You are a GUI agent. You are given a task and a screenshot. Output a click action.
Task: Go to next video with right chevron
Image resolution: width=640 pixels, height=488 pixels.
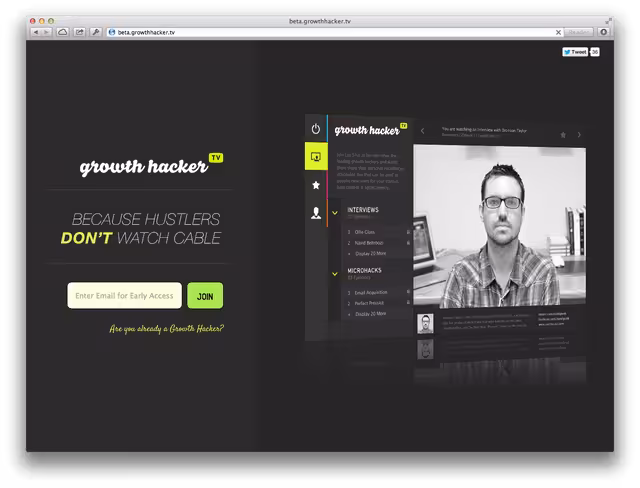pyautogui.click(x=579, y=135)
